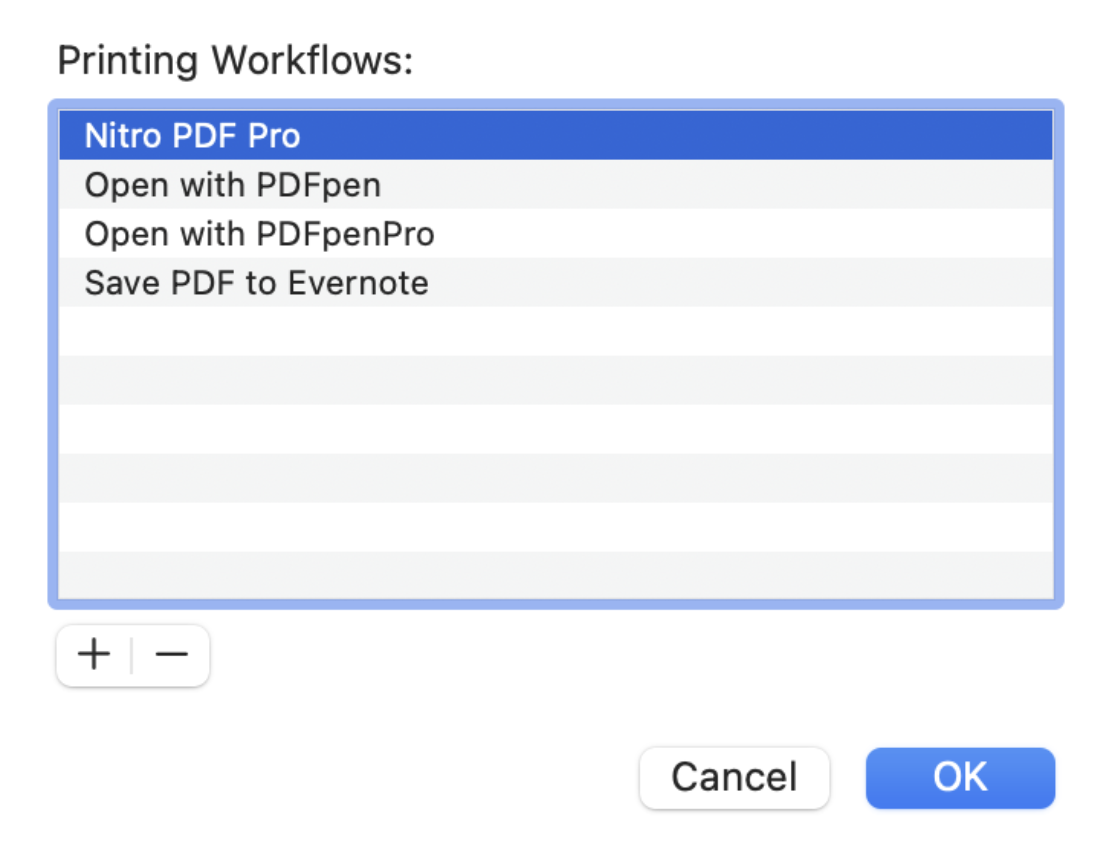Click the empty row just below Save PDF to Evernote
Screen dimensions: 1118x852
pos(555,331)
